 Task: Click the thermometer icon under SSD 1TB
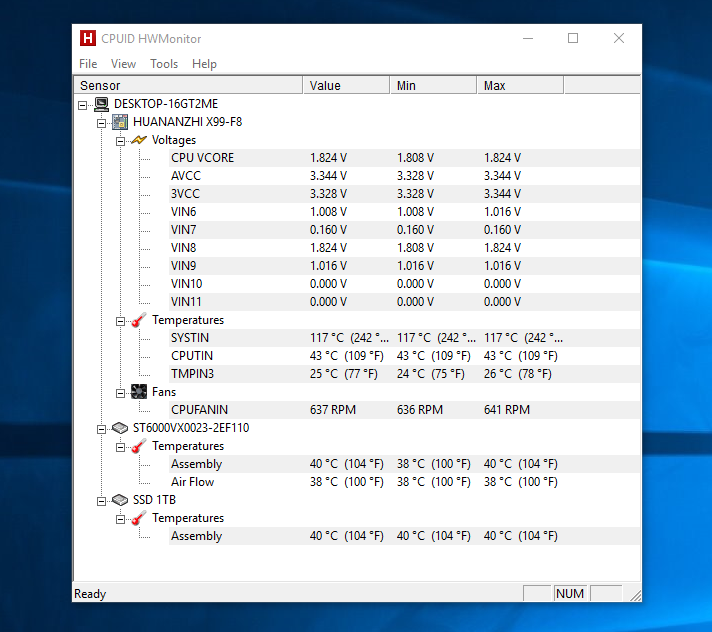139,518
